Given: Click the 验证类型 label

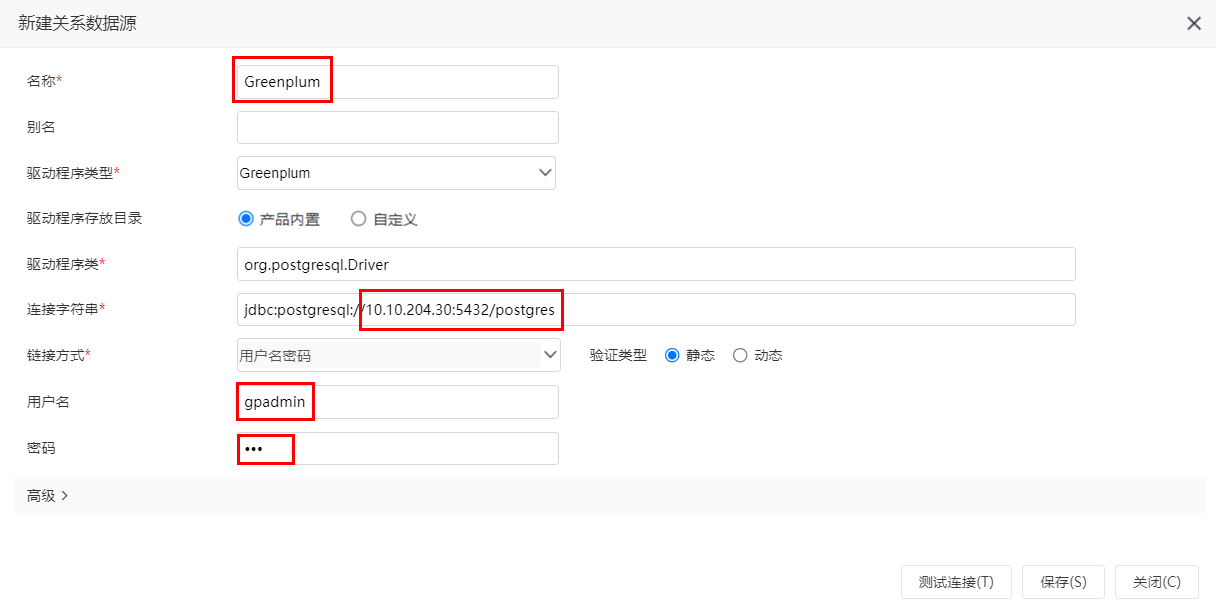Looking at the screenshot, I should (618, 355).
